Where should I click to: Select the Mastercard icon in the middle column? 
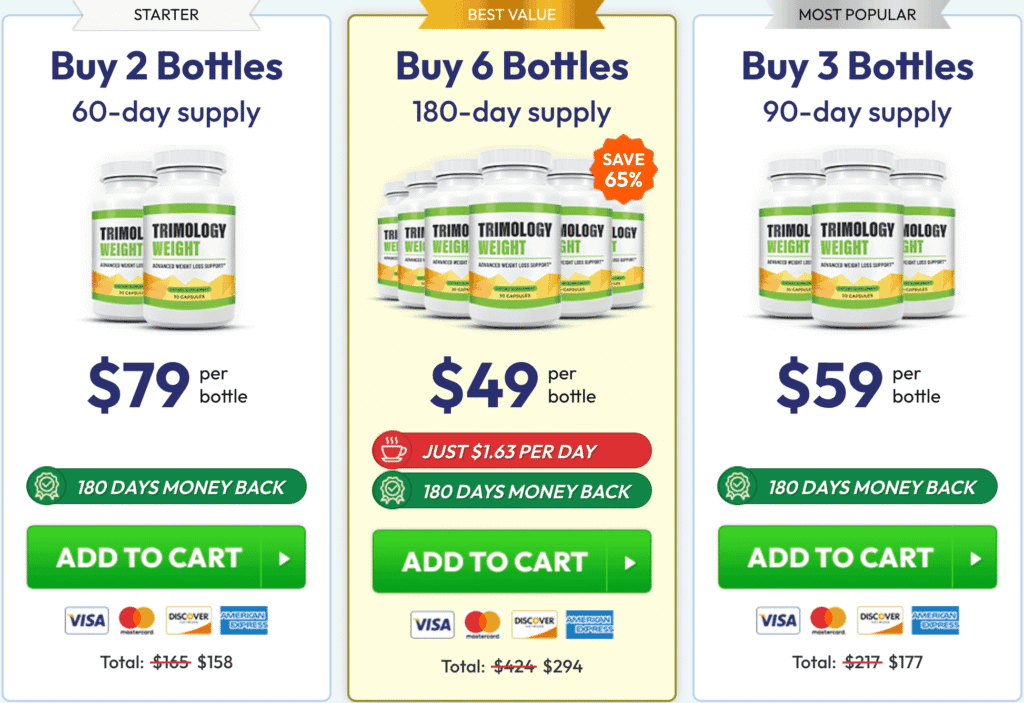click(x=485, y=624)
